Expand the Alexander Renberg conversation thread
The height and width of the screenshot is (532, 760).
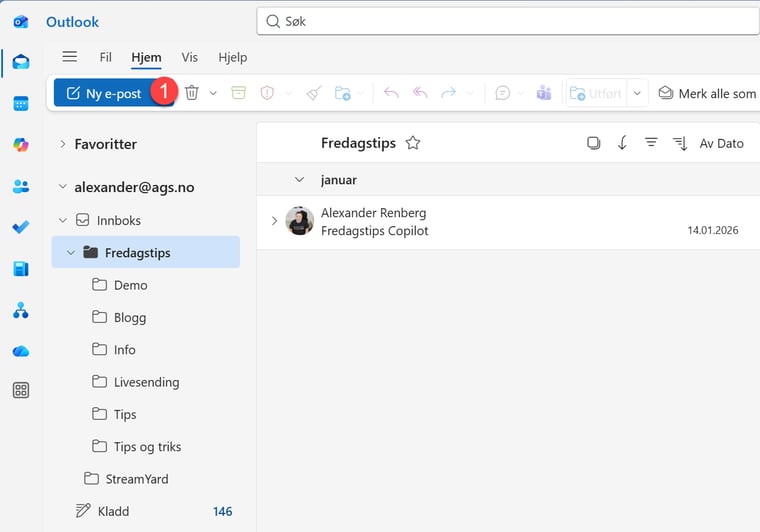click(274, 221)
